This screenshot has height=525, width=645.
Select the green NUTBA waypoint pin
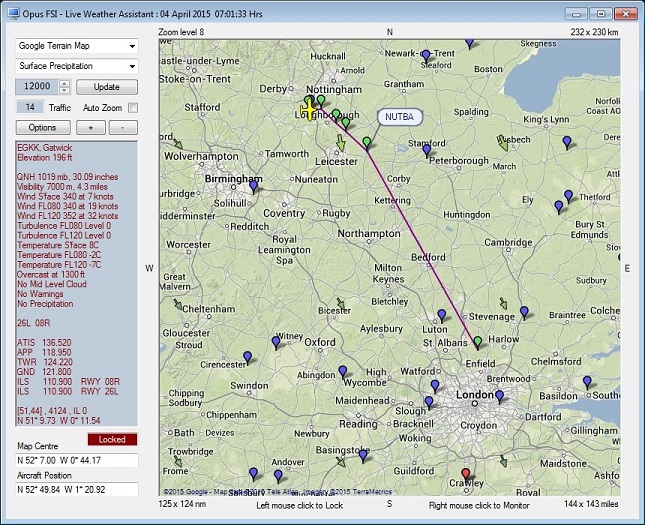point(367,143)
